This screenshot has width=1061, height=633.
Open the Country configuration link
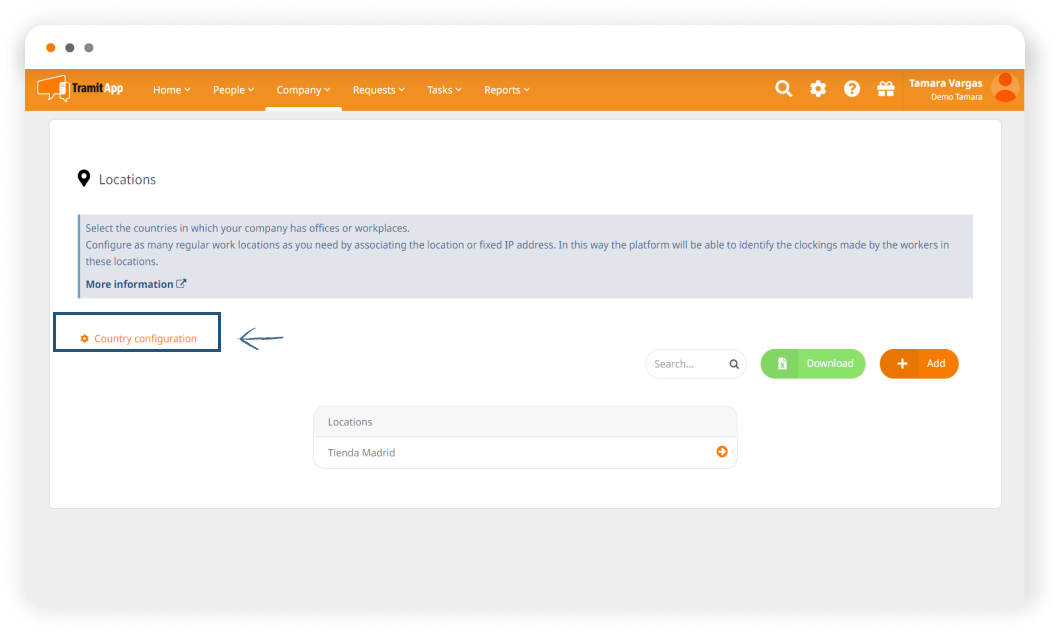pyautogui.click(x=145, y=339)
